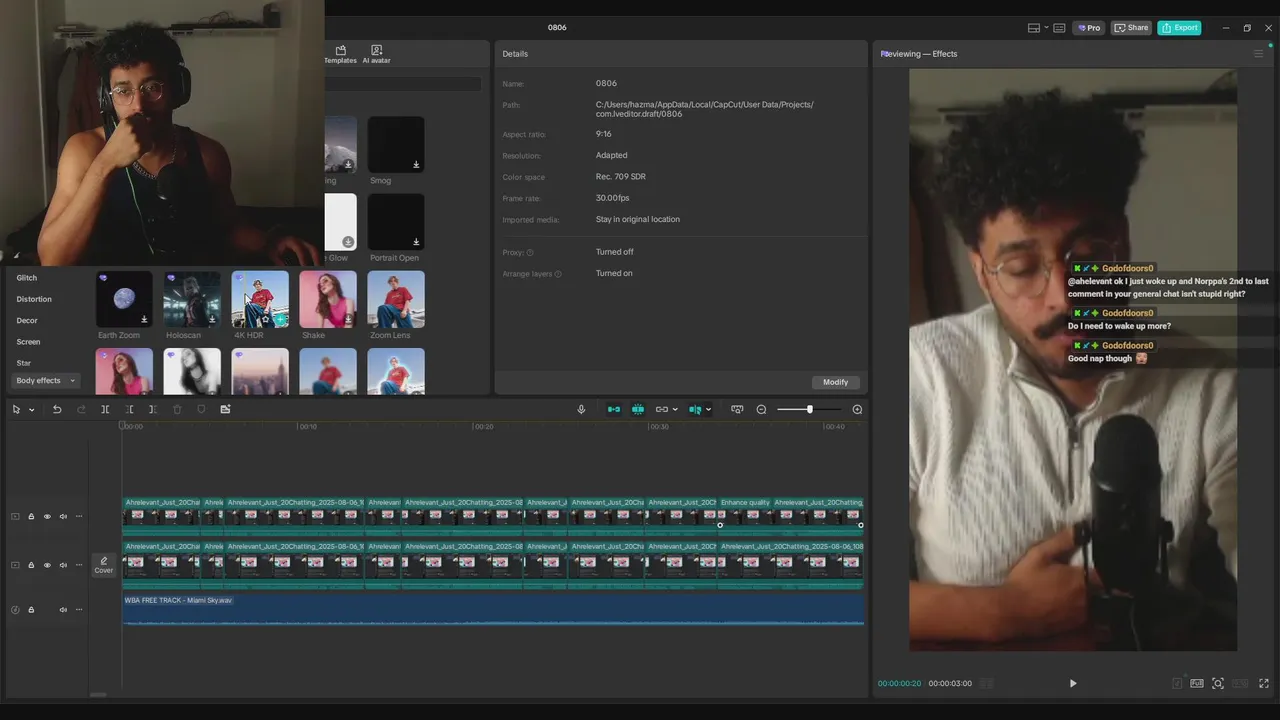Click the Modify button in Details
Viewport: 1280px width, 720px height.
coord(836,382)
